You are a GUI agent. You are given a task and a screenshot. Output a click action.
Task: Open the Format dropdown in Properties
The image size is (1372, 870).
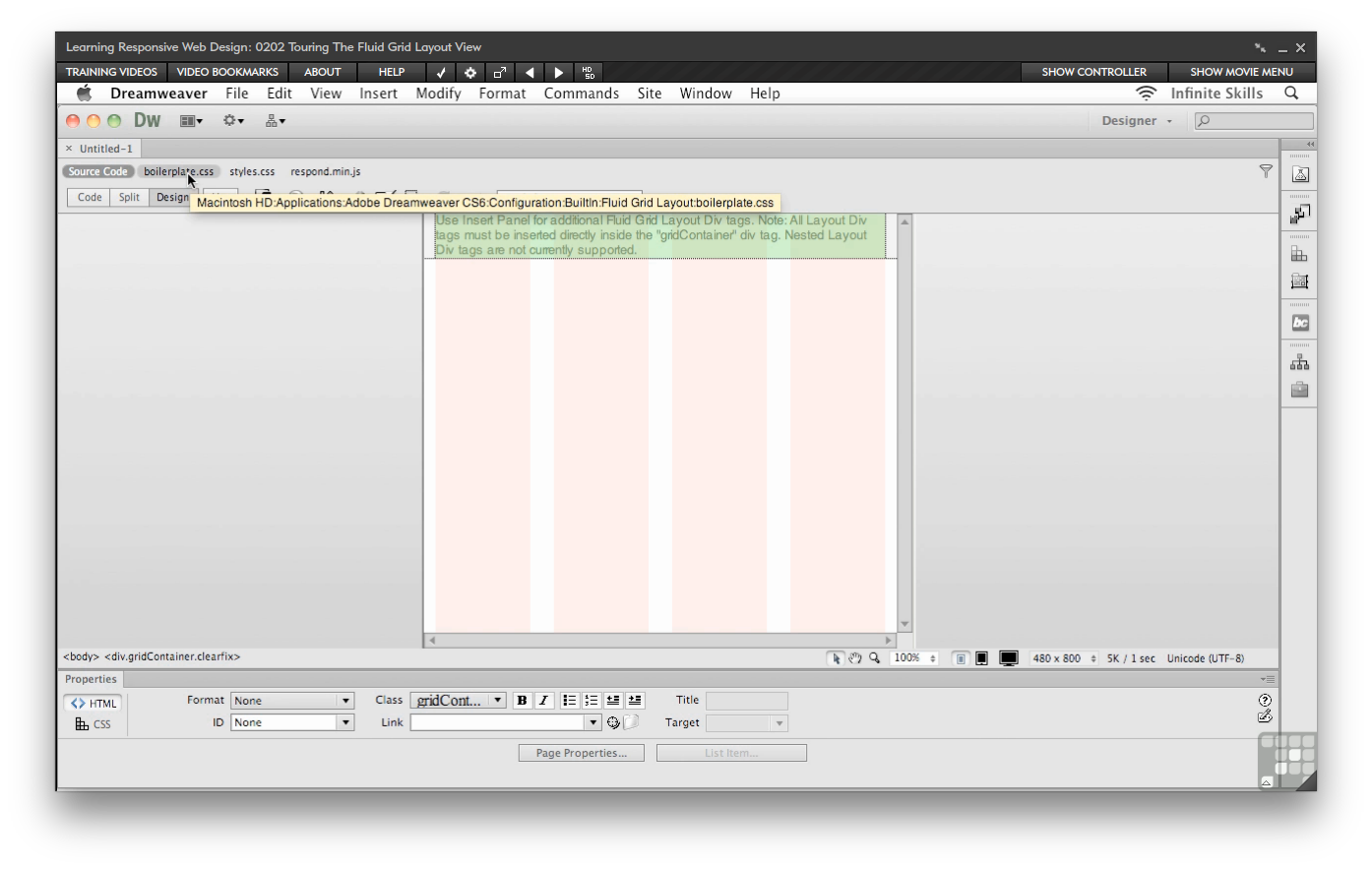tap(292, 701)
